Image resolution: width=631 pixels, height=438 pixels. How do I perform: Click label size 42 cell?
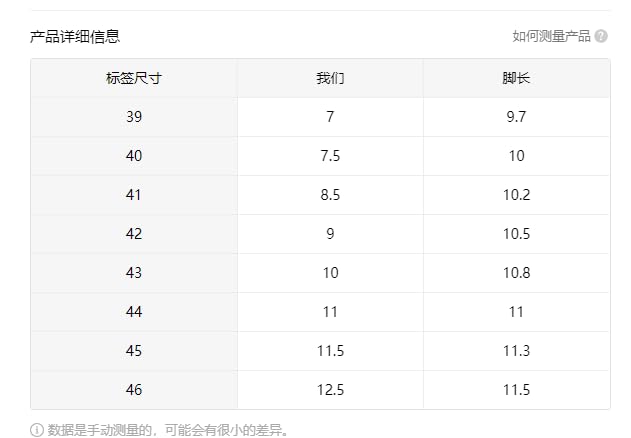pos(134,234)
